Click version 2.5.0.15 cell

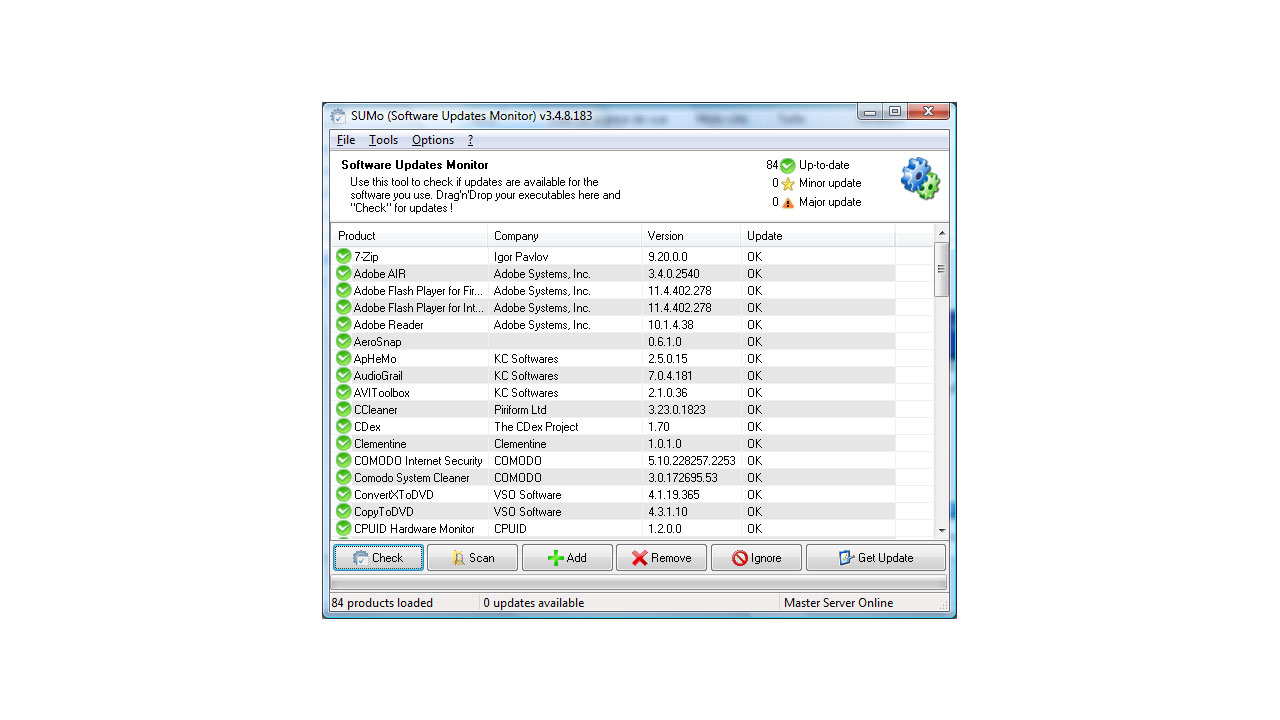pos(668,359)
